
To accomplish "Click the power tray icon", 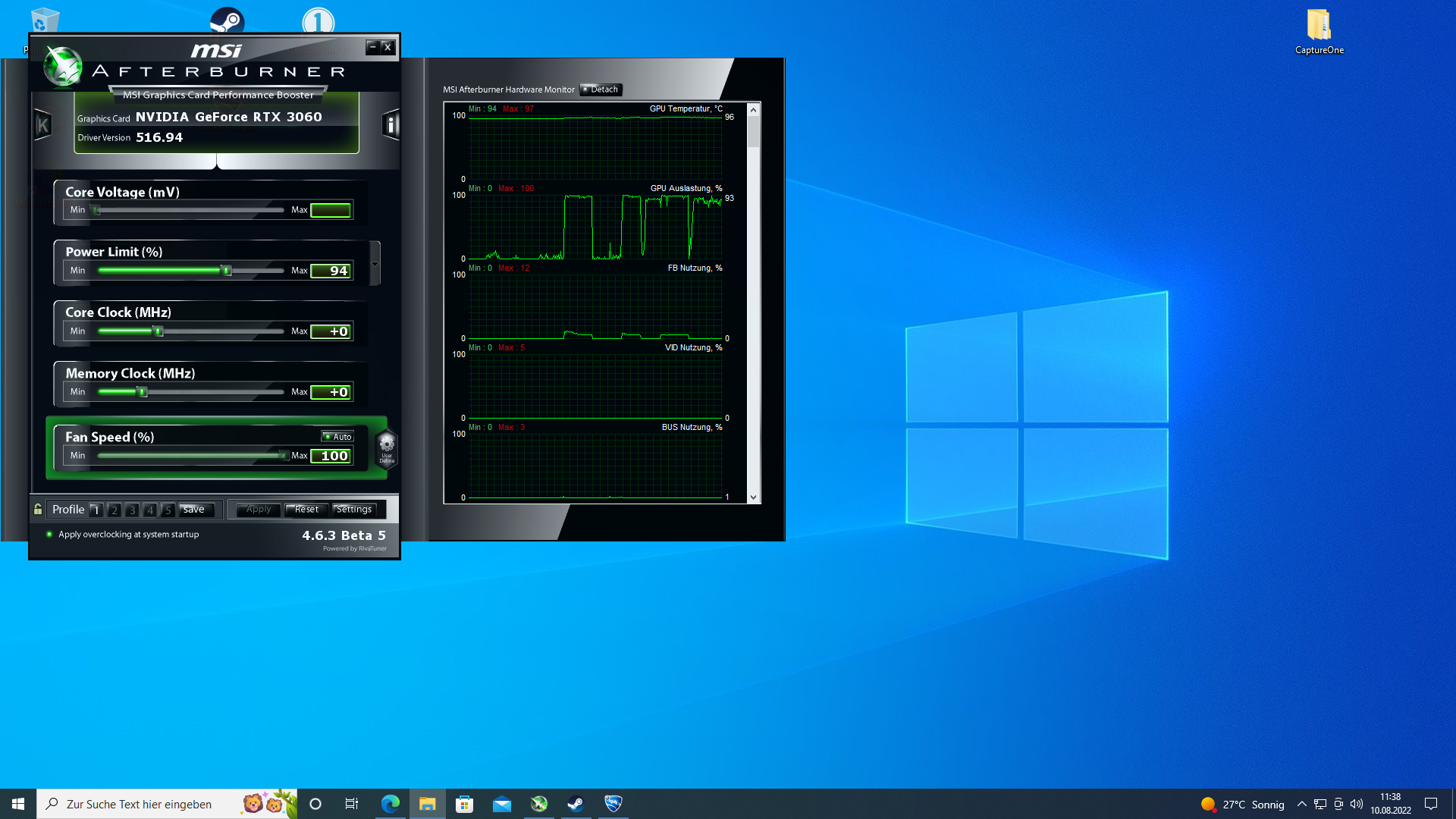I will click(1338, 804).
